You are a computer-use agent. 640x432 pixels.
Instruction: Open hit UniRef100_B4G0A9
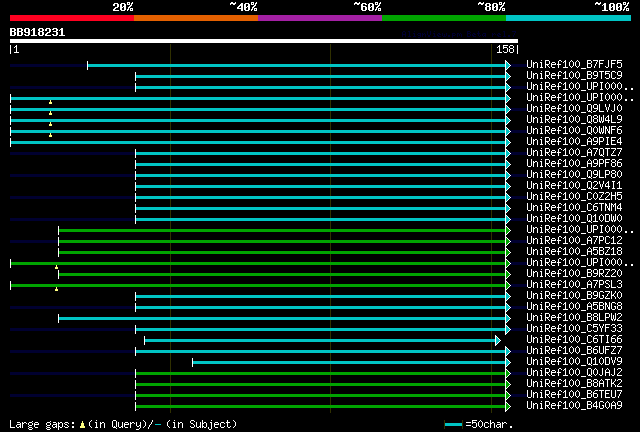(574, 406)
